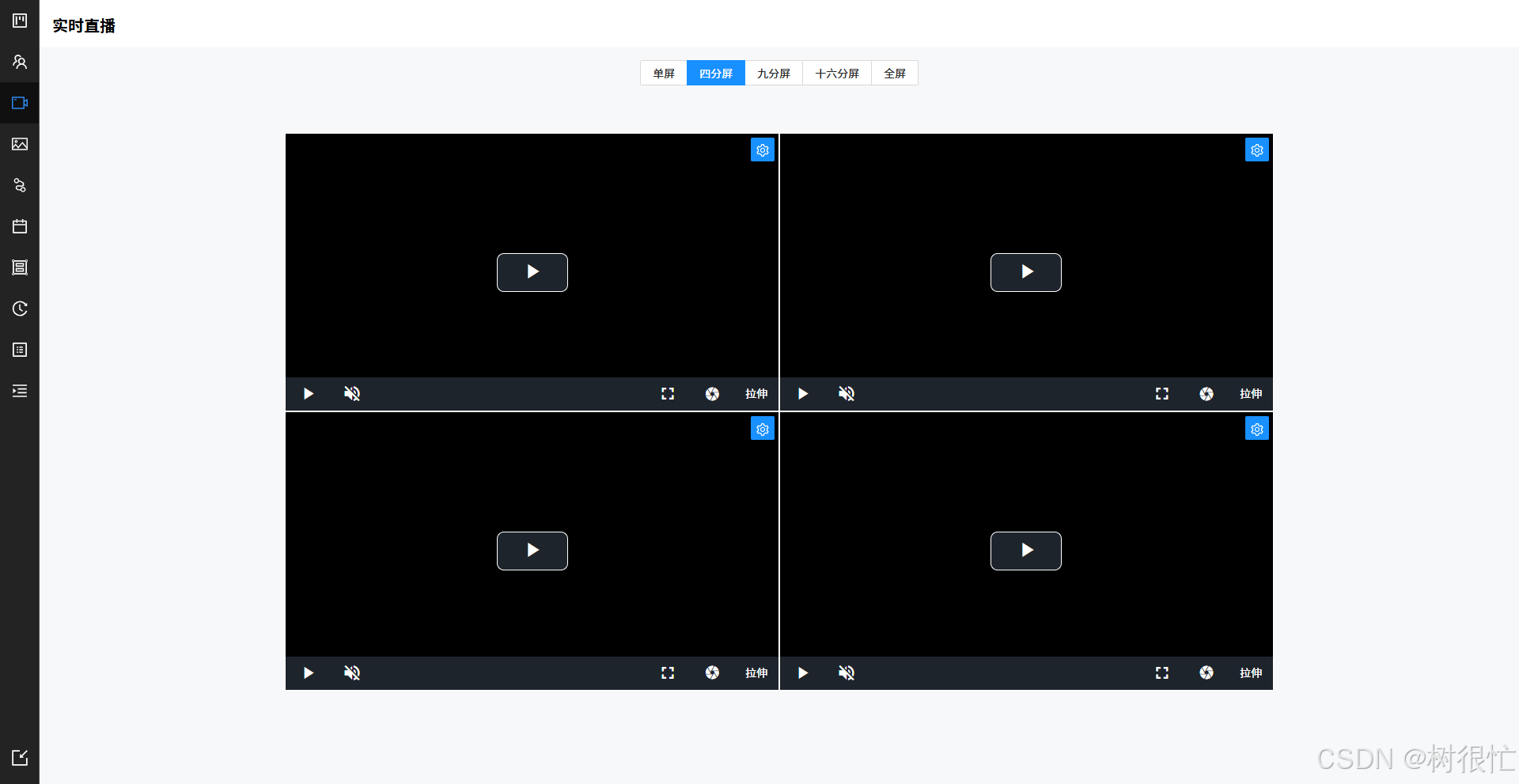Screen dimensions: 1519x784
Task: Open the dashboard board icon in sidebar
Action: point(20,21)
